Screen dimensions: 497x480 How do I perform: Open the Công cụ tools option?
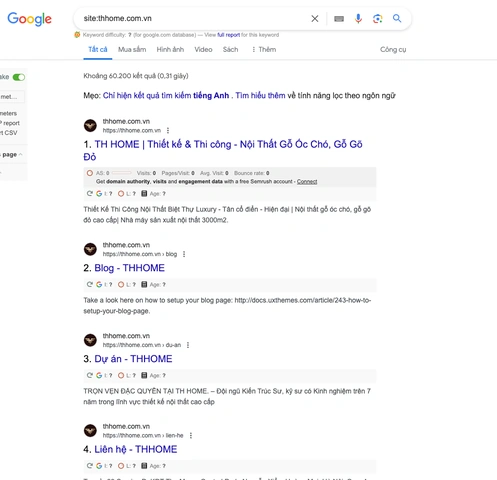point(393,50)
